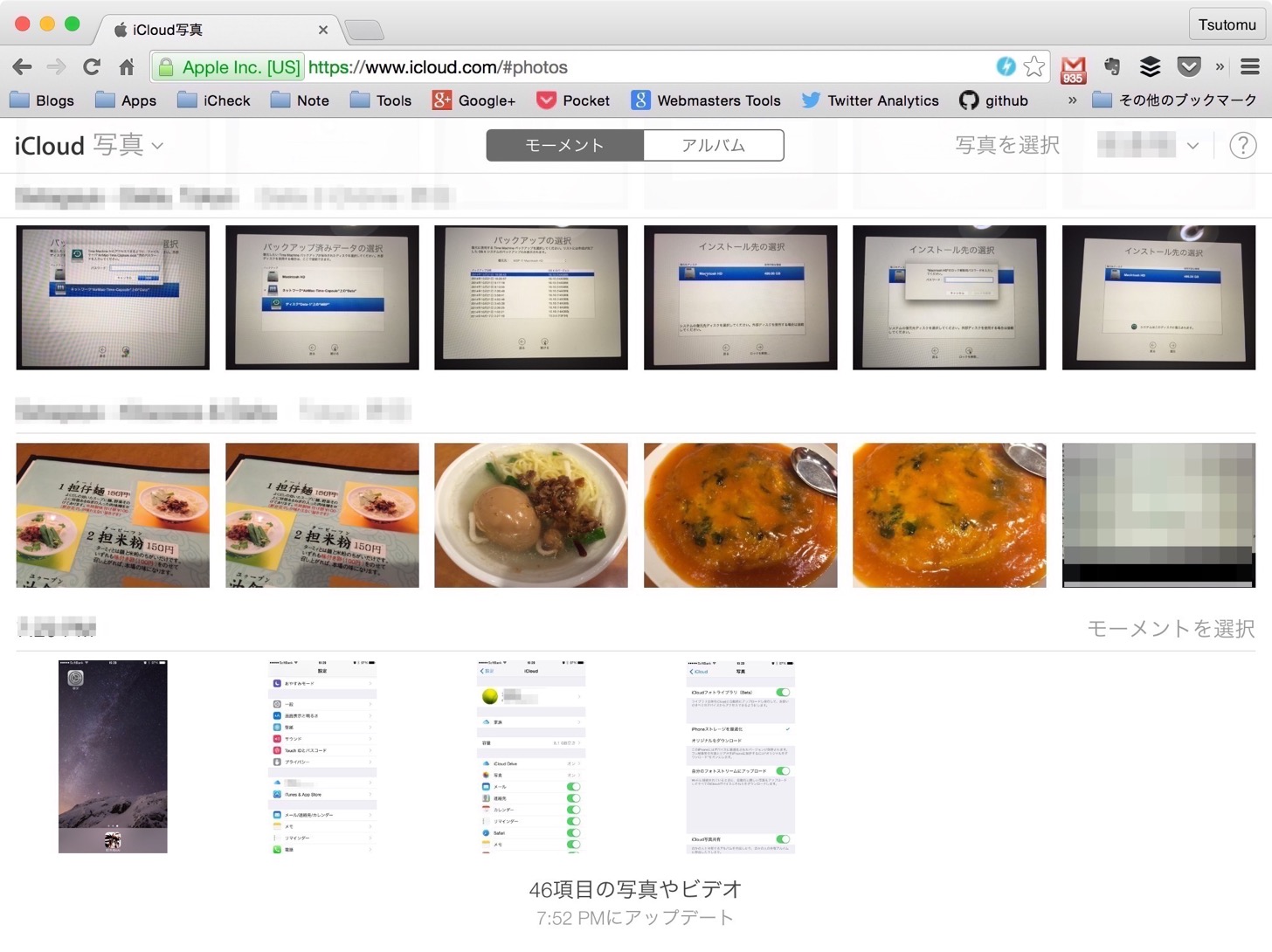Open a new browser tab
The image size is (1272, 952).
[x=364, y=31]
